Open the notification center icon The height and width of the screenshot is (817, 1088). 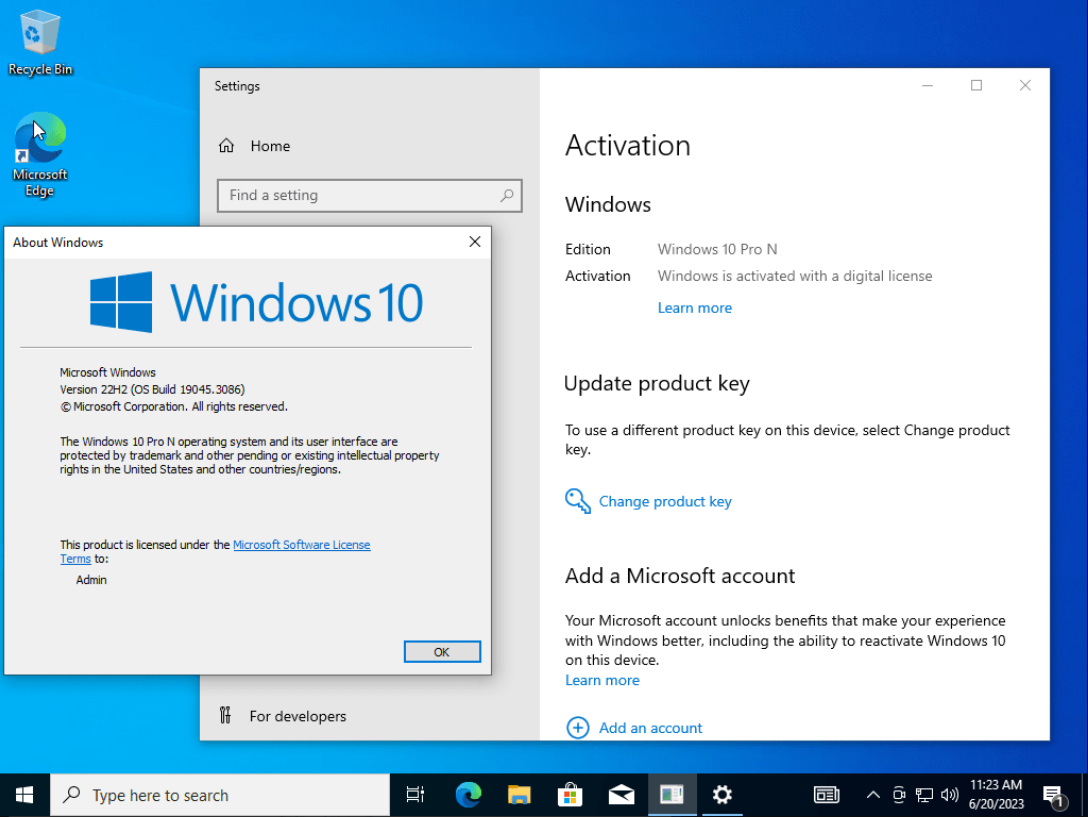coord(1054,796)
